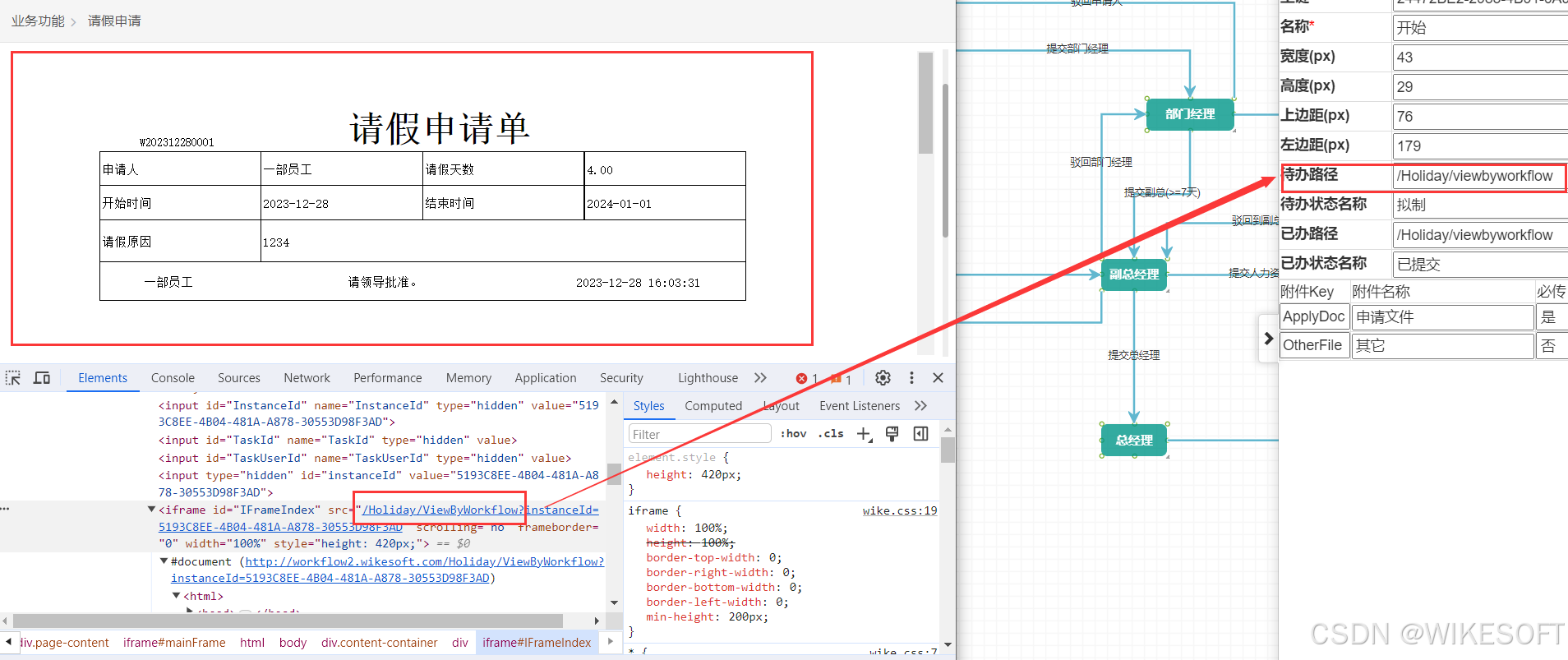Open the Elements tab

103,378
